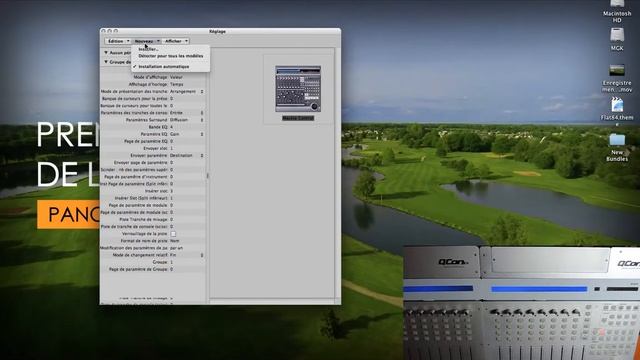Click the Page de paramètre de Groupe value
Viewport: 640px width, 360px height.
[171, 269]
